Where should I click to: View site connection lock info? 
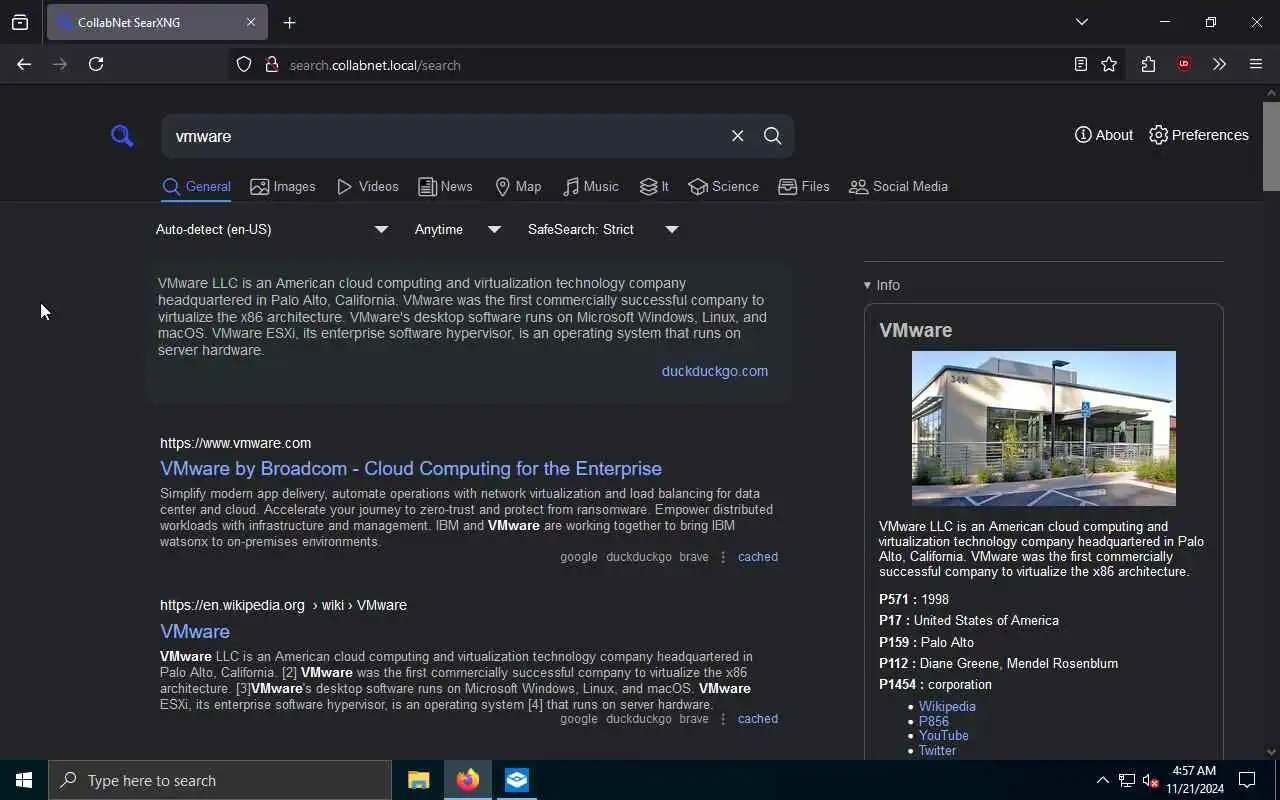[271, 65]
